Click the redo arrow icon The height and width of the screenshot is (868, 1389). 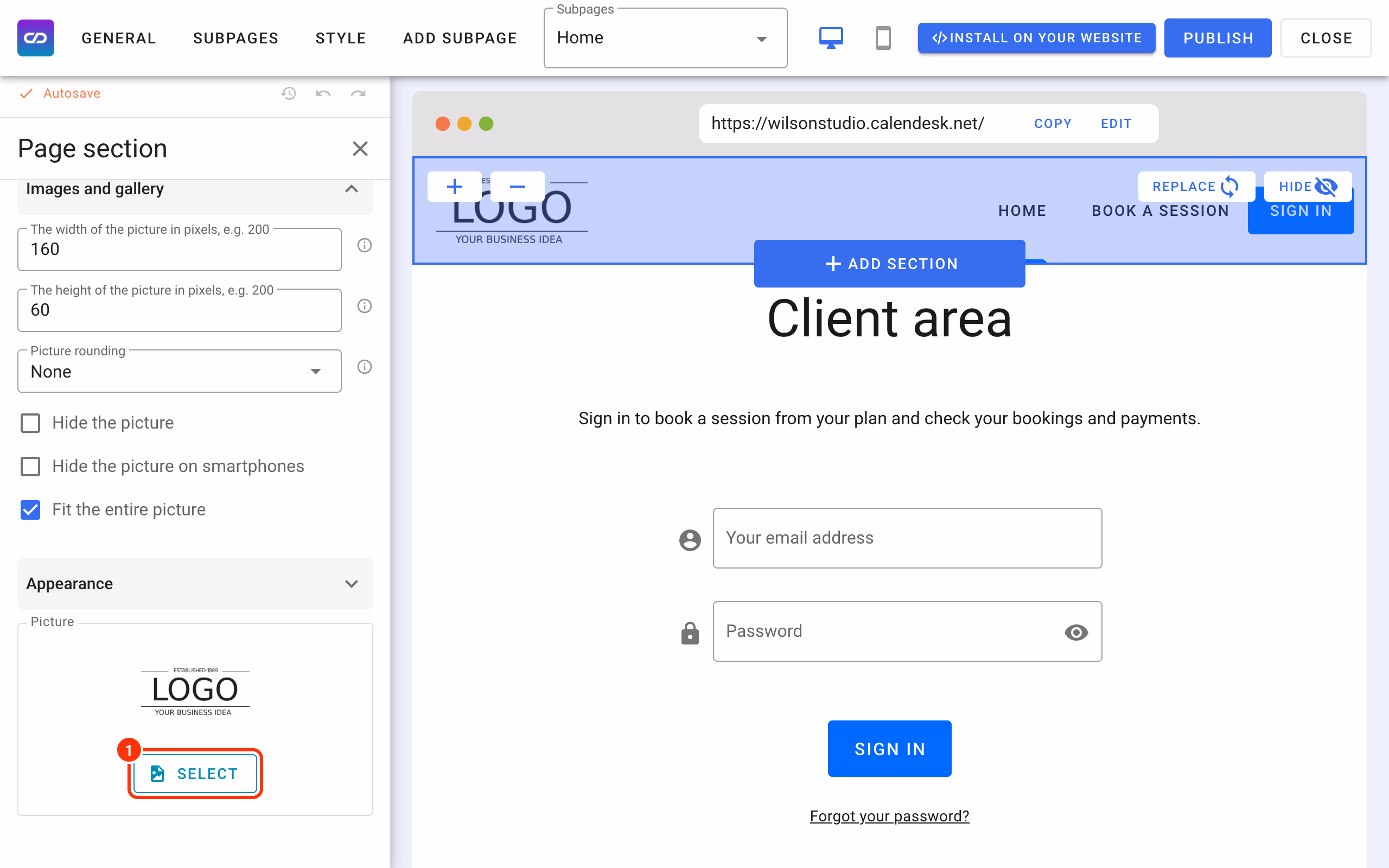point(358,93)
